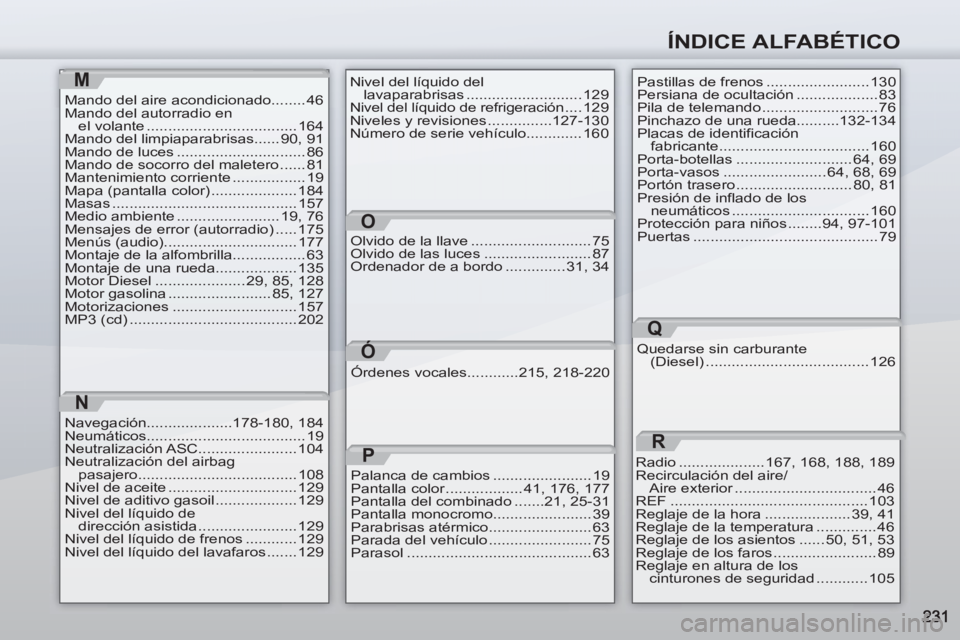This screenshot has width=960, height=640.
Task: Select entry Pila de telemando 76
Action: coord(767,108)
